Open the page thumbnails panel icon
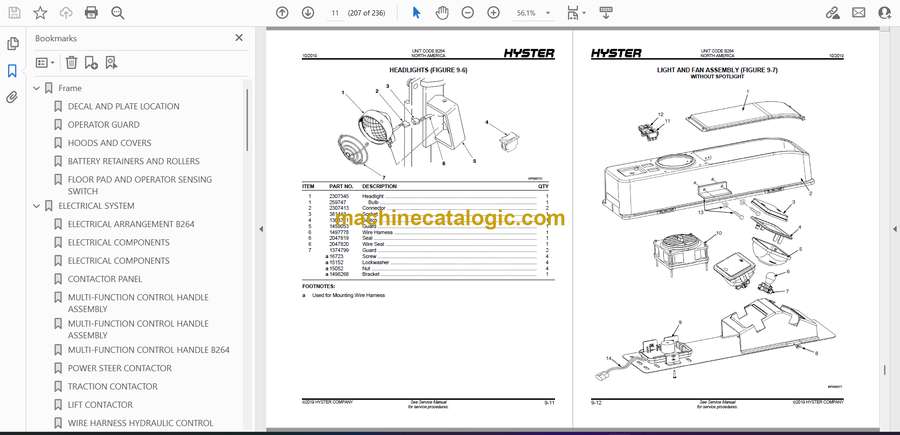Image resolution: width=900 pixels, height=435 pixels. (x=13, y=44)
